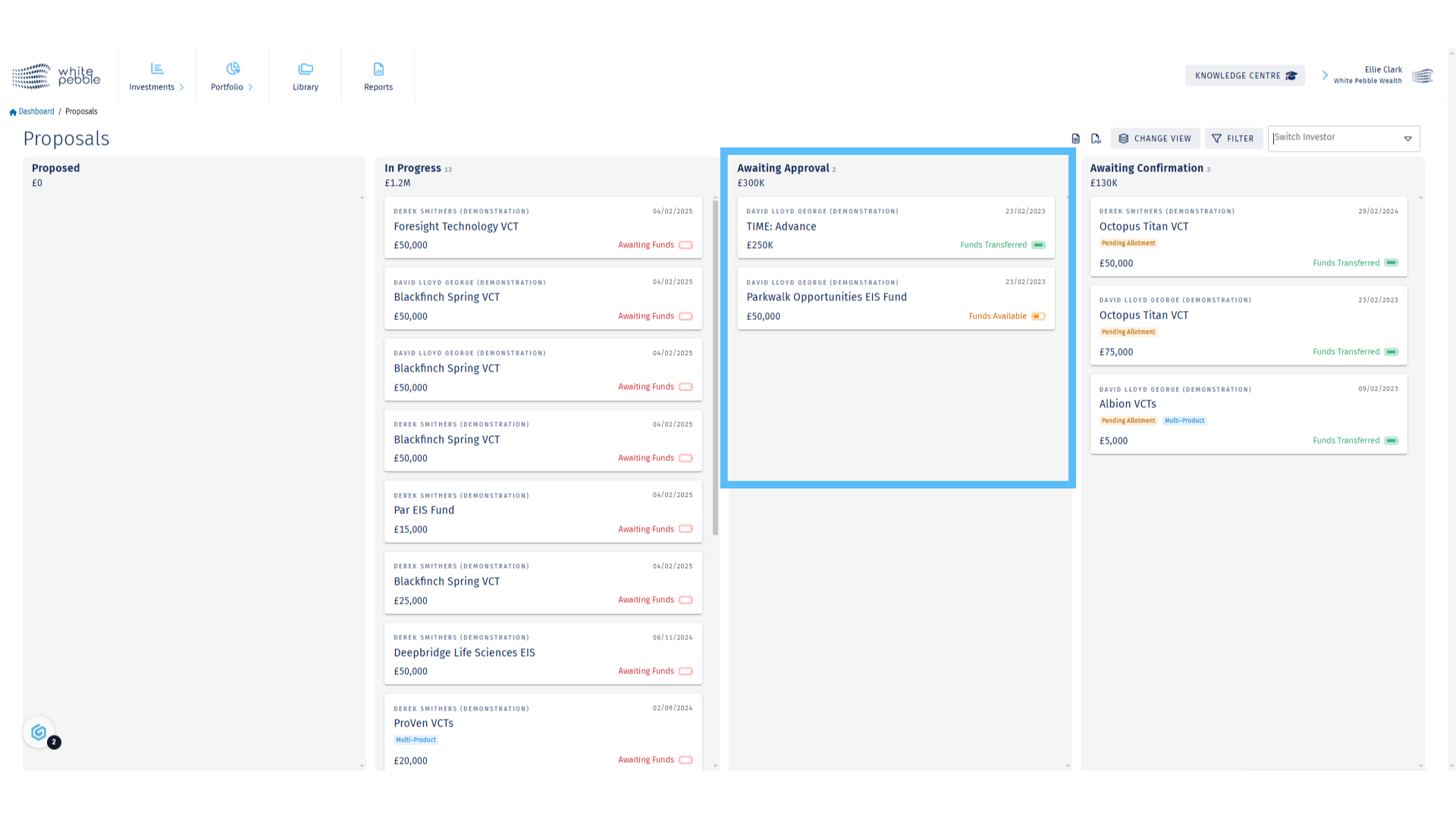Screen dimensions: 1456x819
Task: Expand the Switch Investor dropdown
Action: click(1408, 138)
